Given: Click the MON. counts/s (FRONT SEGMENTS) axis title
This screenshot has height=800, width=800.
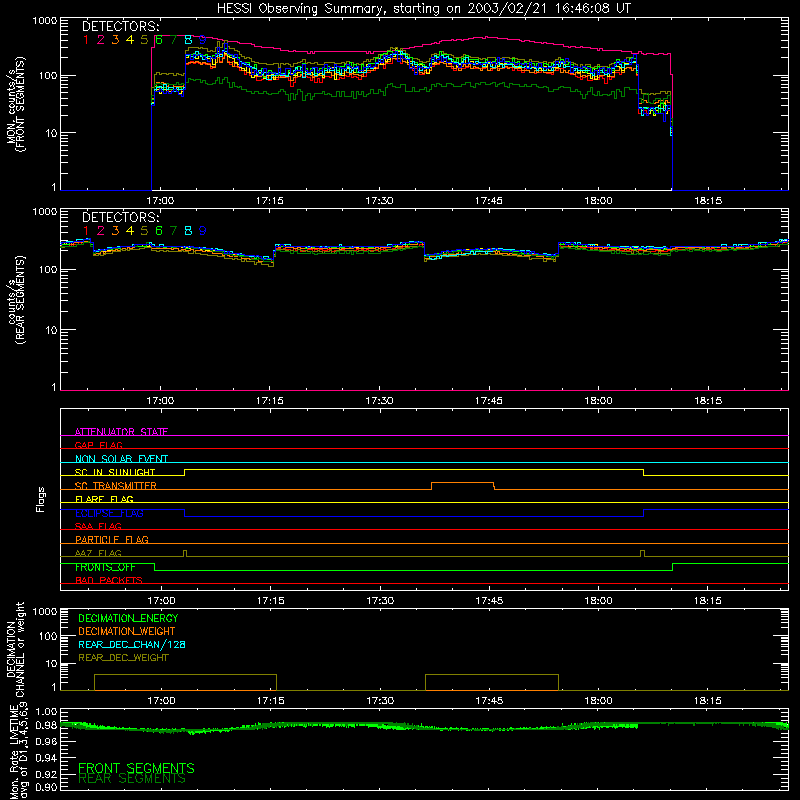Looking at the screenshot, I should click(x=15, y=105).
